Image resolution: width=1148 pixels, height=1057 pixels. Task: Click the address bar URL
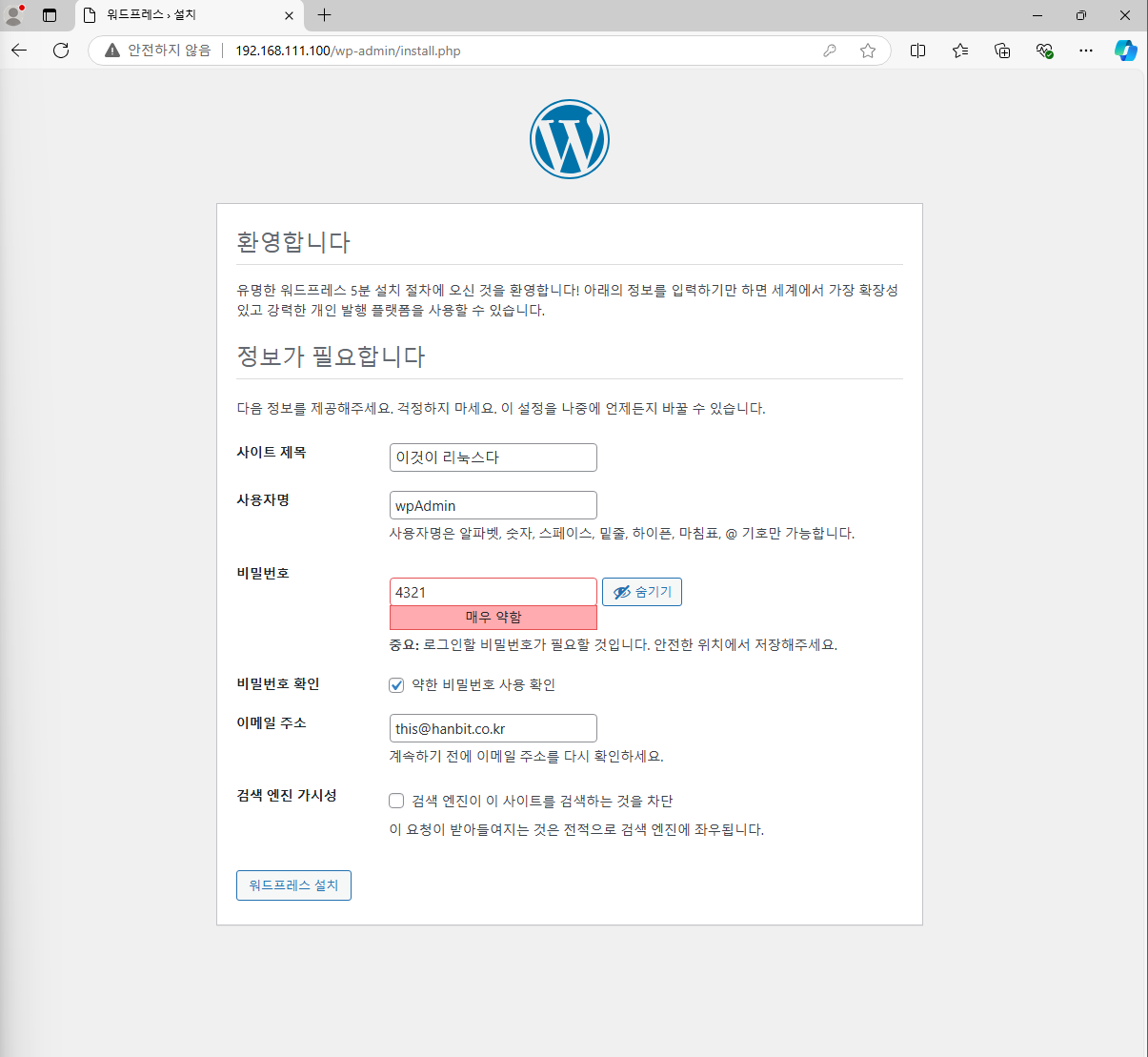point(348,51)
